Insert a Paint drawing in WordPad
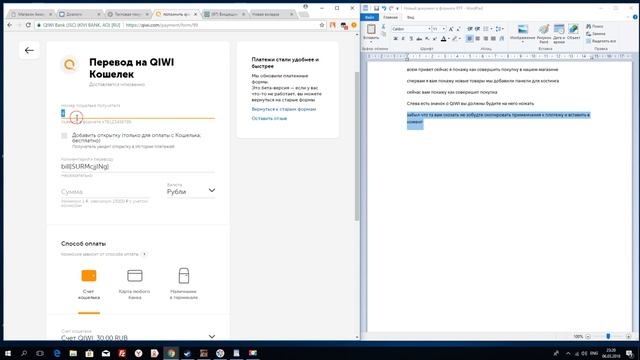 (x=544, y=33)
